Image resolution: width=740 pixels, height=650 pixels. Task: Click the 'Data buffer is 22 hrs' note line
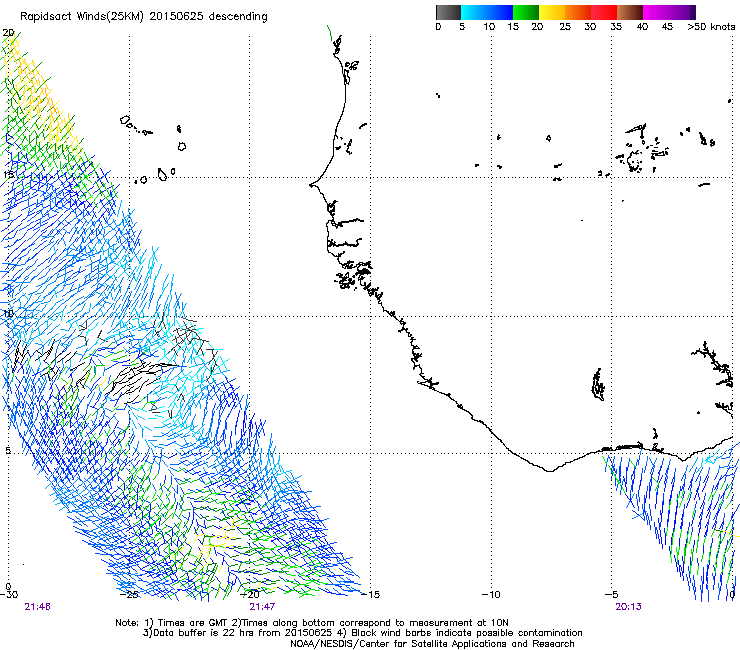pyautogui.click(x=362, y=633)
